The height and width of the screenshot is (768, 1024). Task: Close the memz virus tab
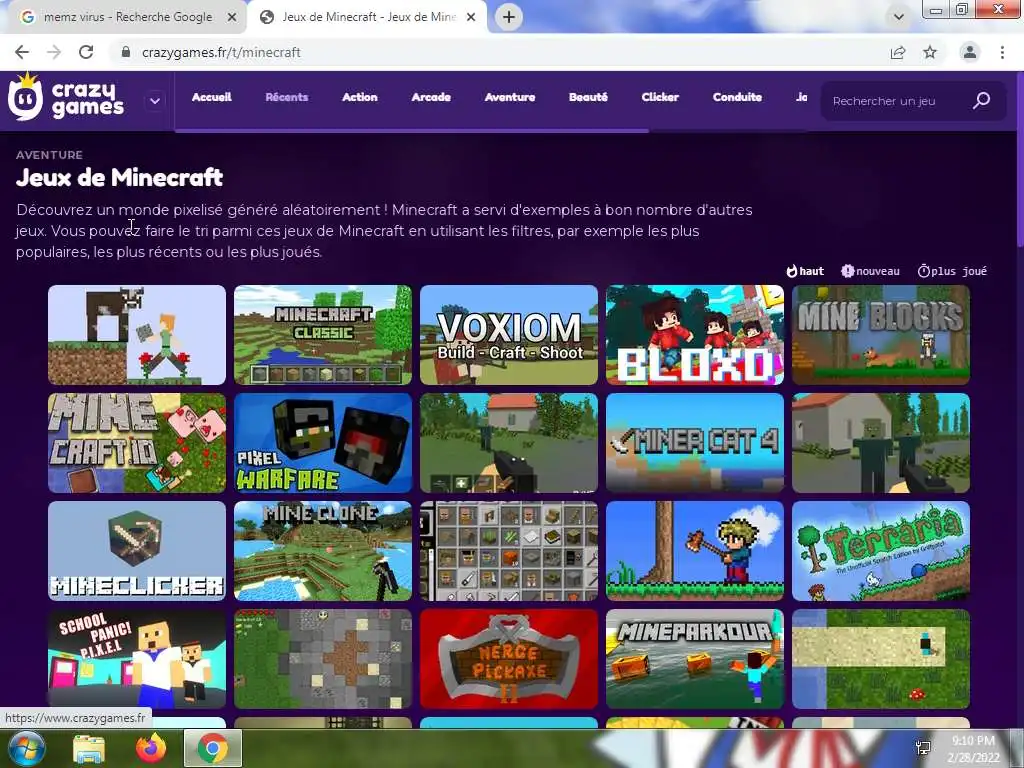tap(232, 18)
